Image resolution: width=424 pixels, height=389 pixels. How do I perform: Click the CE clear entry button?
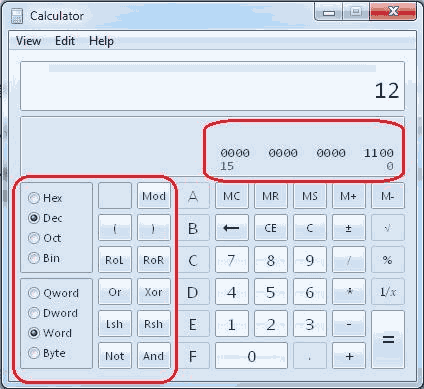coord(271,228)
